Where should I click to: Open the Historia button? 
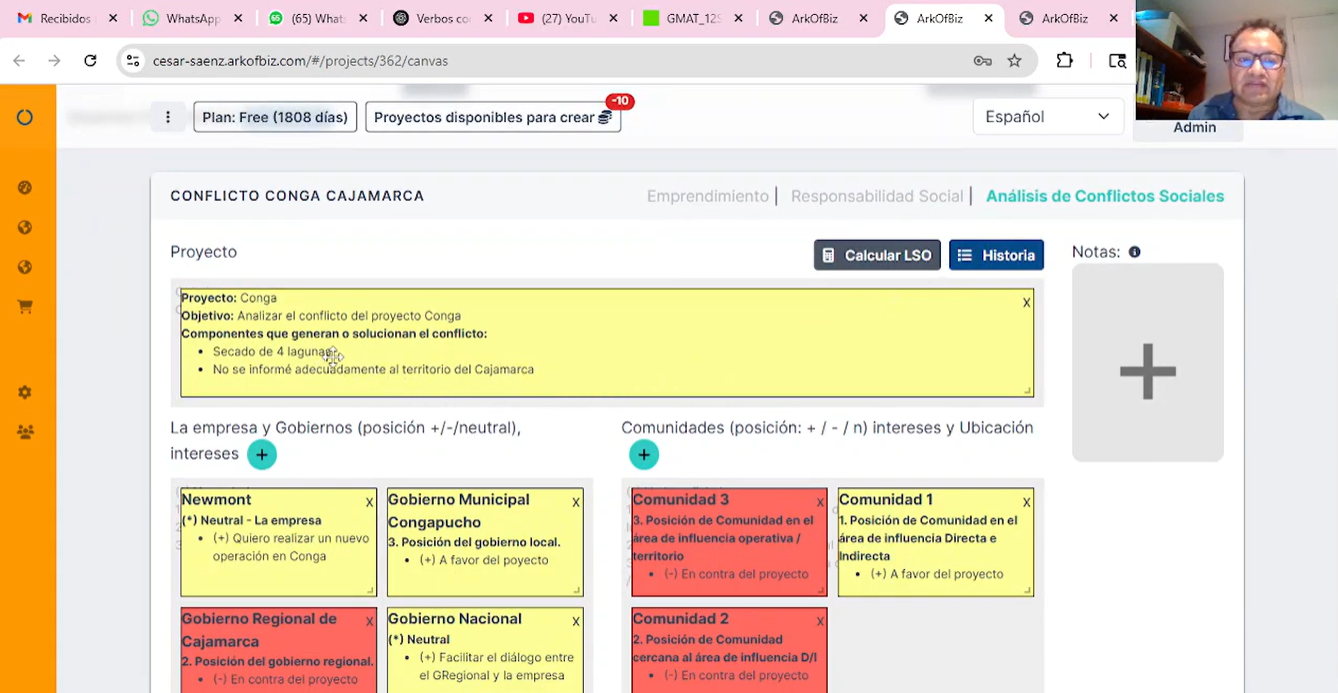click(x=996, y=255)
